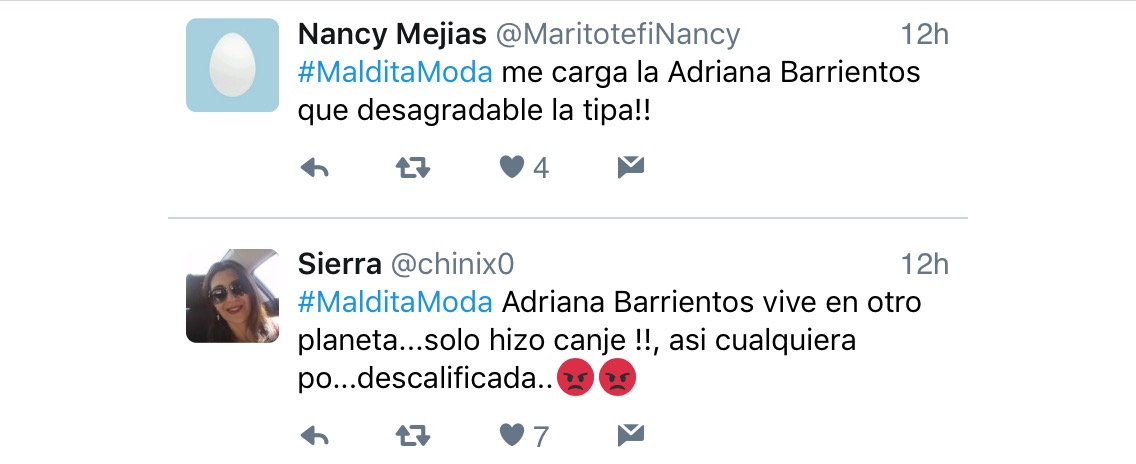
Task: Visit the @chinix0 handle
Action: pyautogui.click(x=451, y=264)
